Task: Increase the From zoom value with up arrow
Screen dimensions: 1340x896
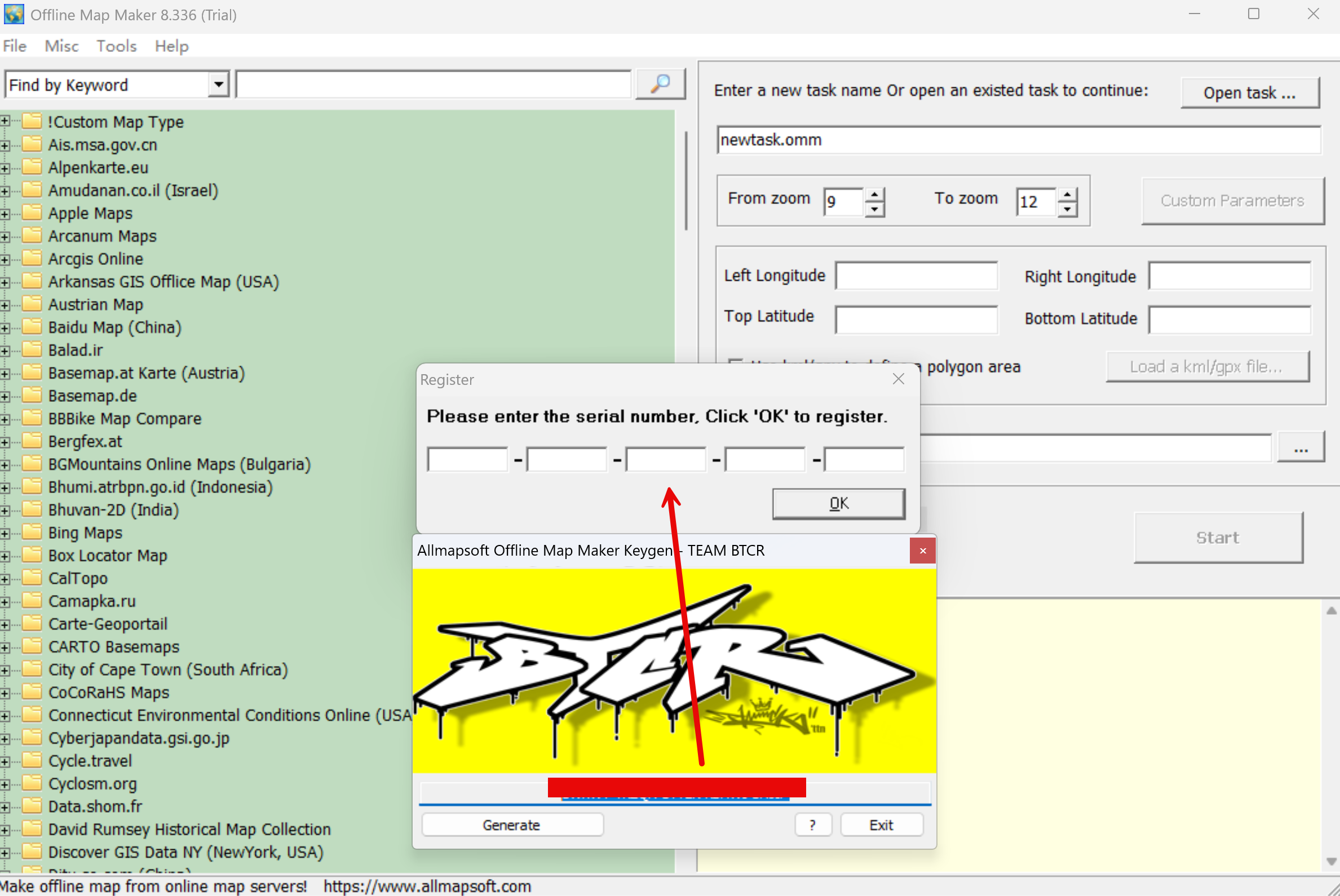Action: pyautogui.click(x=874, y=195)
